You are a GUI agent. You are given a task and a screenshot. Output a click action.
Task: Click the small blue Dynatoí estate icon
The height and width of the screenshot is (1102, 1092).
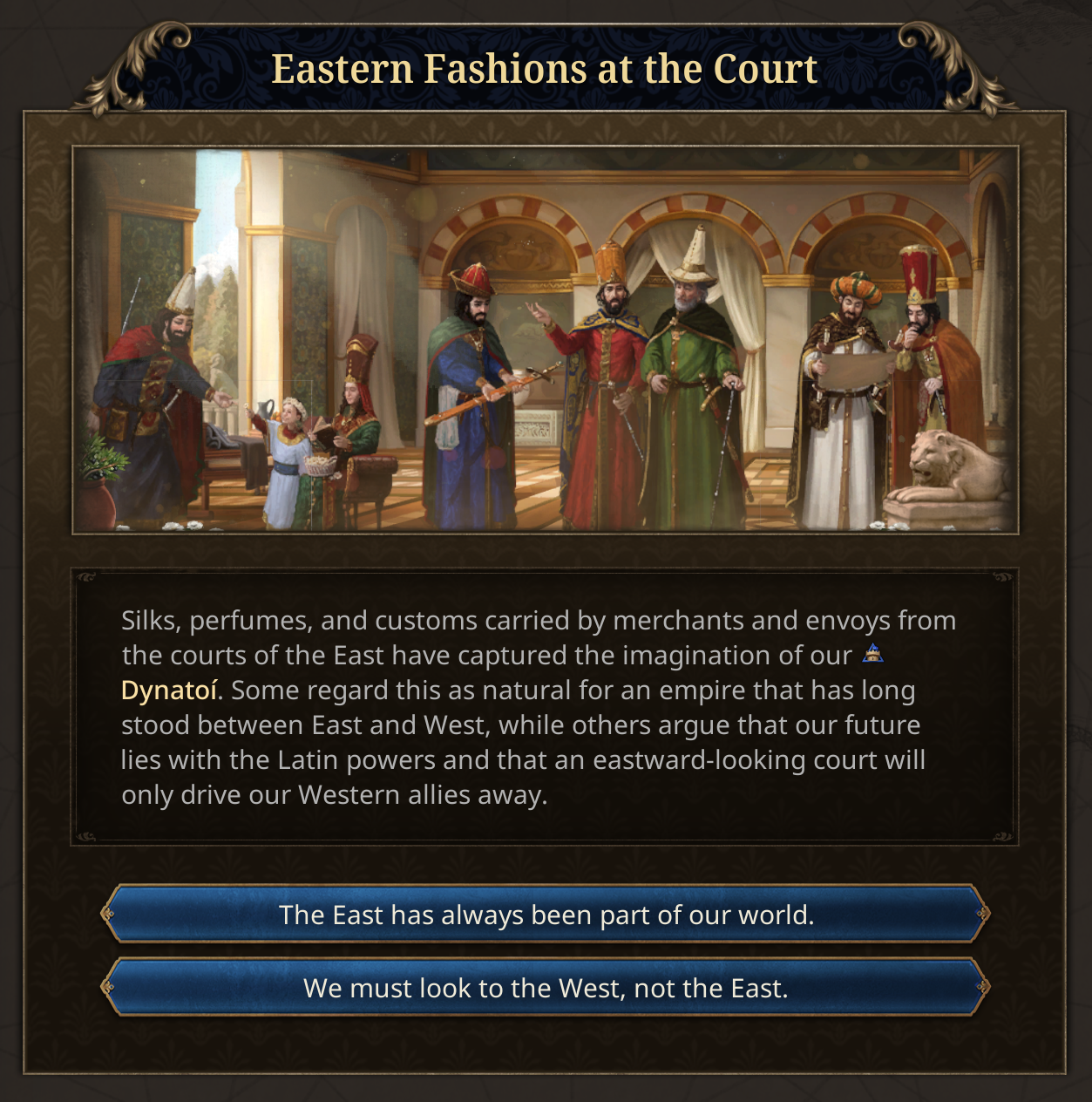[872, 653]
